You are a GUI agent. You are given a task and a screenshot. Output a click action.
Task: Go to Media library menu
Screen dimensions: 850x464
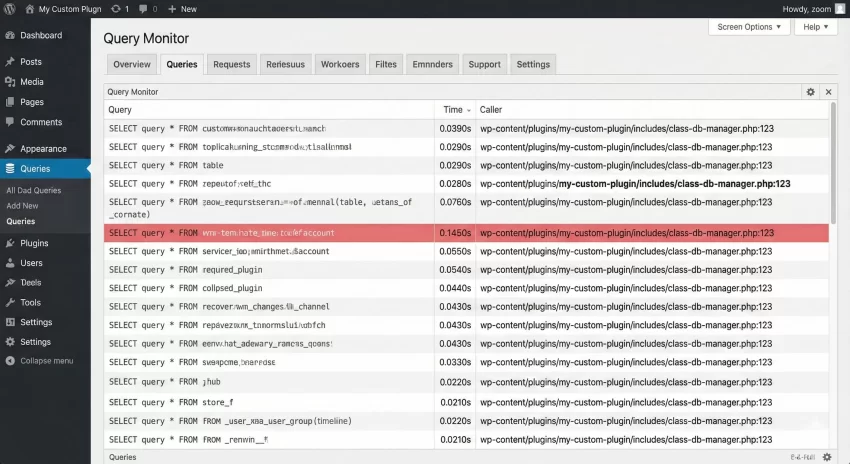(x=31, y=82)
